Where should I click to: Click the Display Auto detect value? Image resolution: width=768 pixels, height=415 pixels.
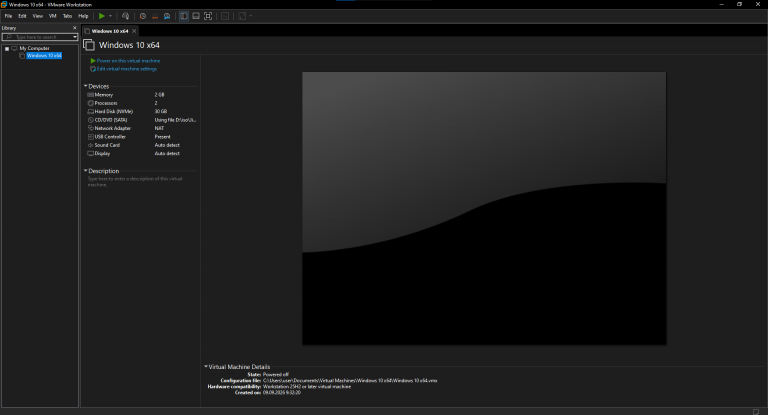pos(167,153)
